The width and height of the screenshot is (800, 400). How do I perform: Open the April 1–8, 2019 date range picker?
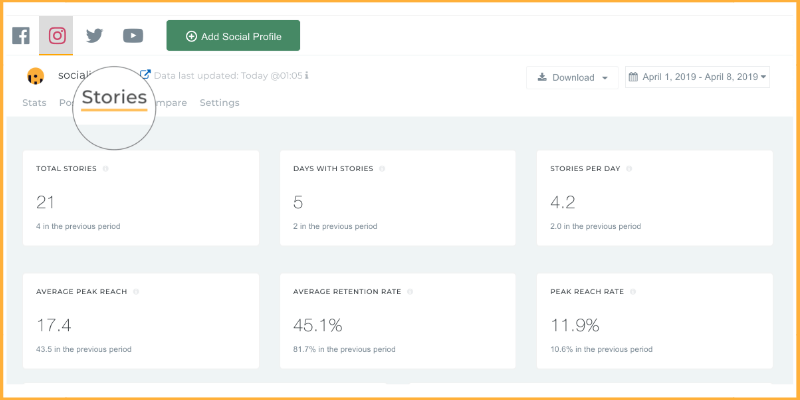697,77
